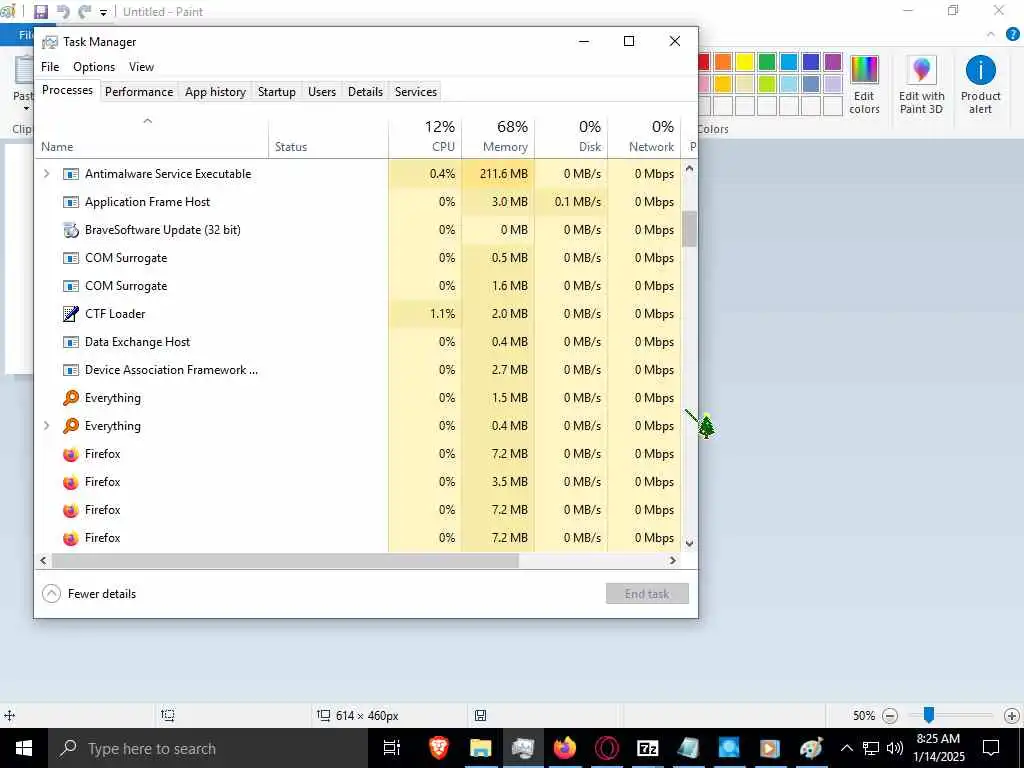This screenshot has height=768, width=1024.
Task: Click the Brave browser taskbar icon
Action: [x=439, y=748]
